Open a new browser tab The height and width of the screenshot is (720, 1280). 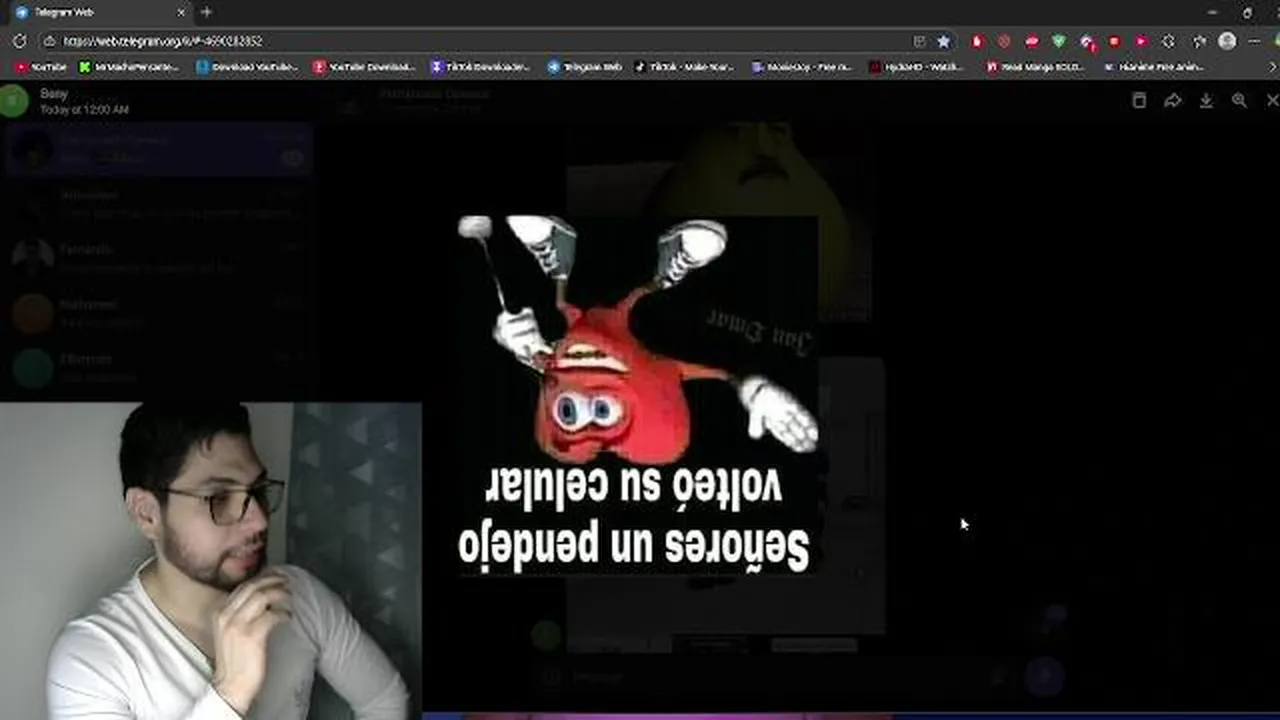(x=206, y=12)
